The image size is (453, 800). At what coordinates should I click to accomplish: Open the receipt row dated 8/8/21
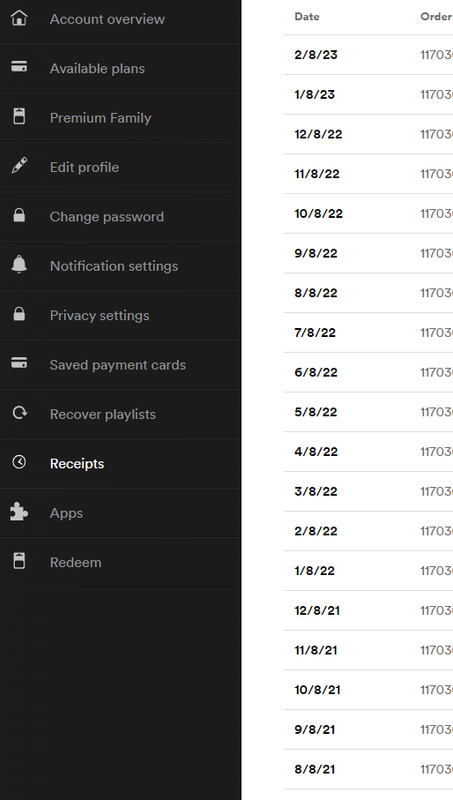tap(368, 769)
